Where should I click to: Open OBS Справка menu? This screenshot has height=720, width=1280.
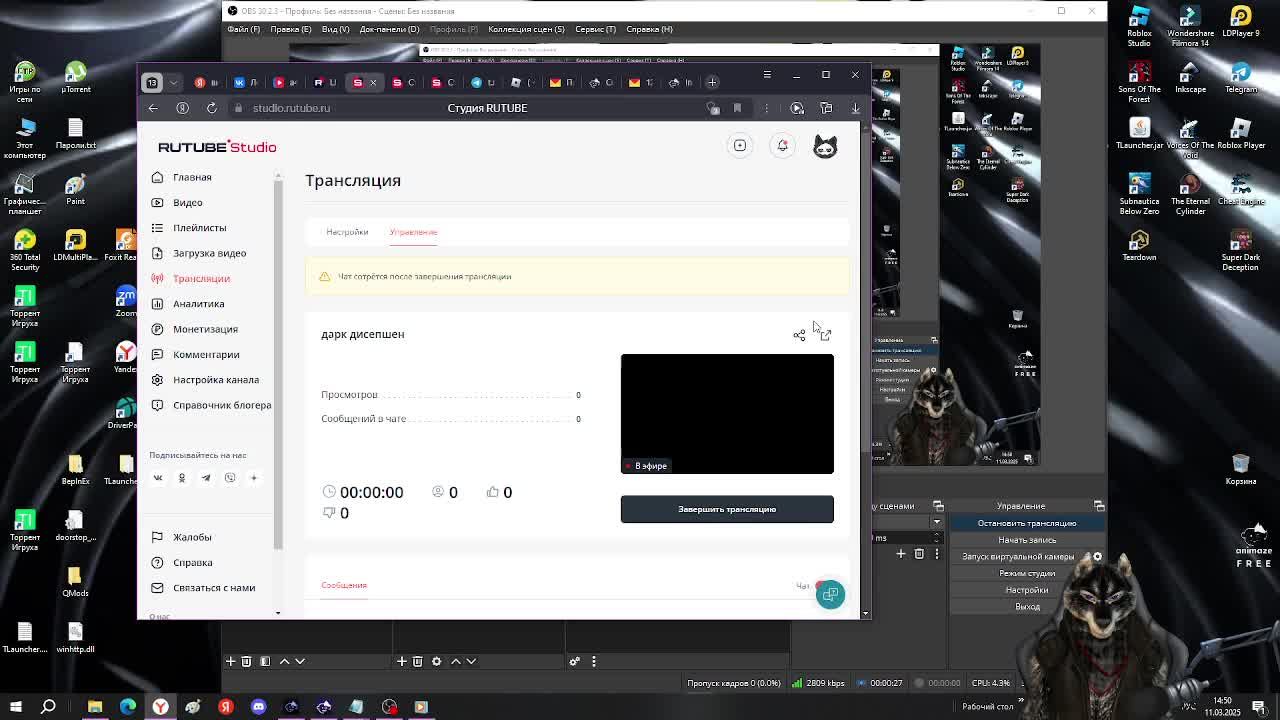point(649,29)
